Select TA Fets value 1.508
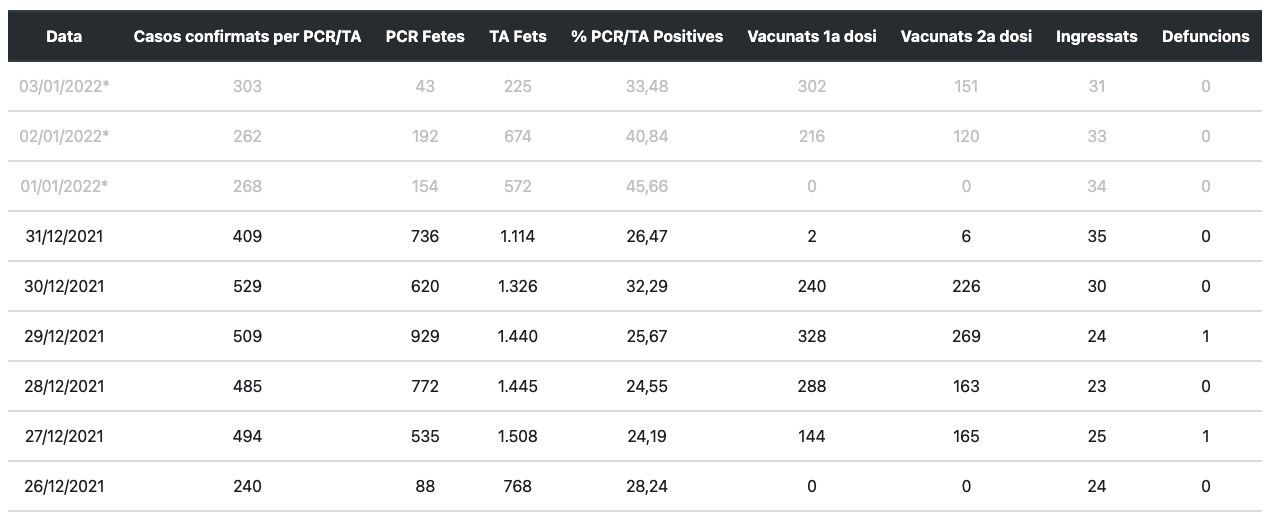 tap(518, 436)
